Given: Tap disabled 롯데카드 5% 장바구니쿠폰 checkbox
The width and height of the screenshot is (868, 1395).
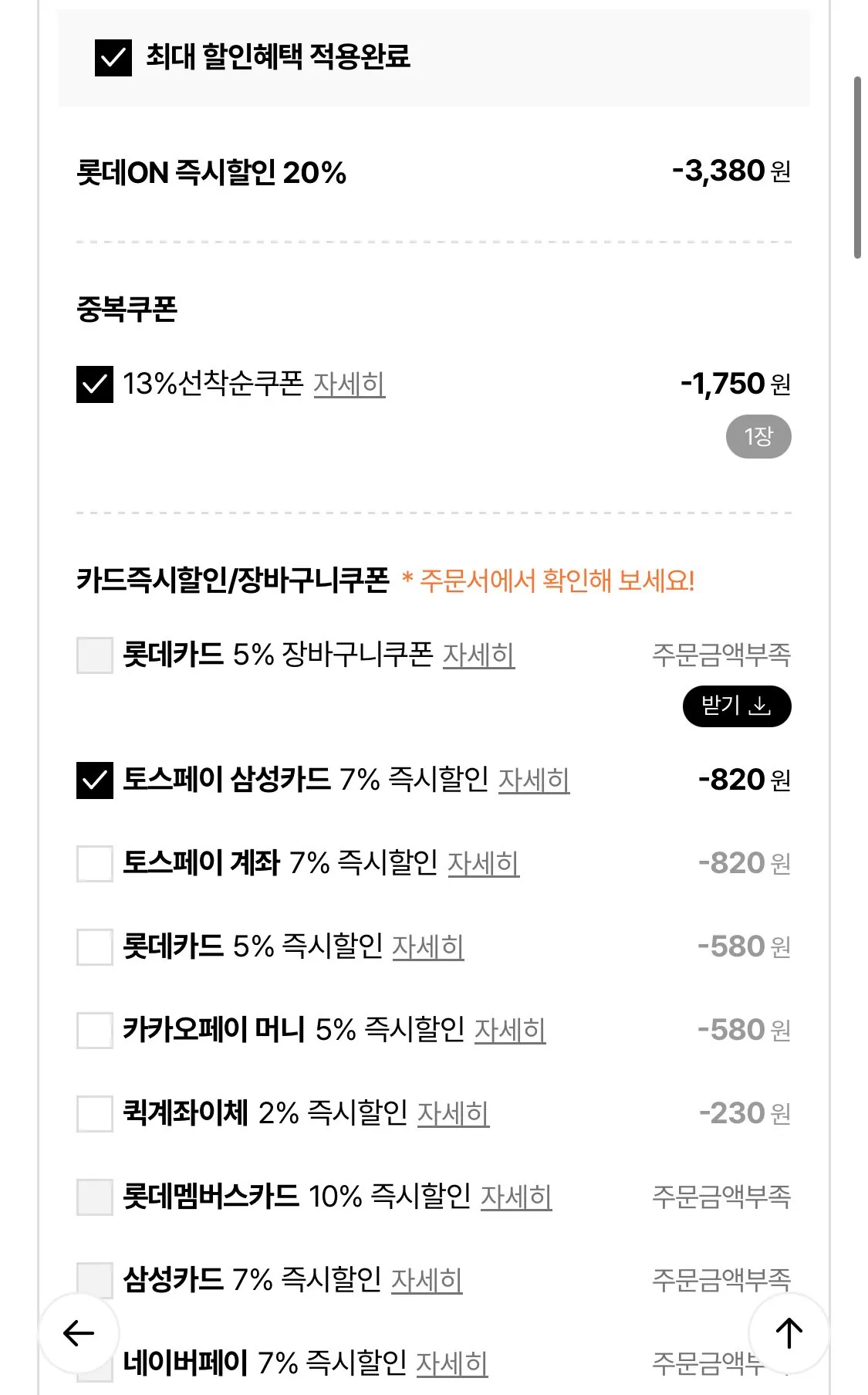Looking at the screenshot, I should click(95, 655).
